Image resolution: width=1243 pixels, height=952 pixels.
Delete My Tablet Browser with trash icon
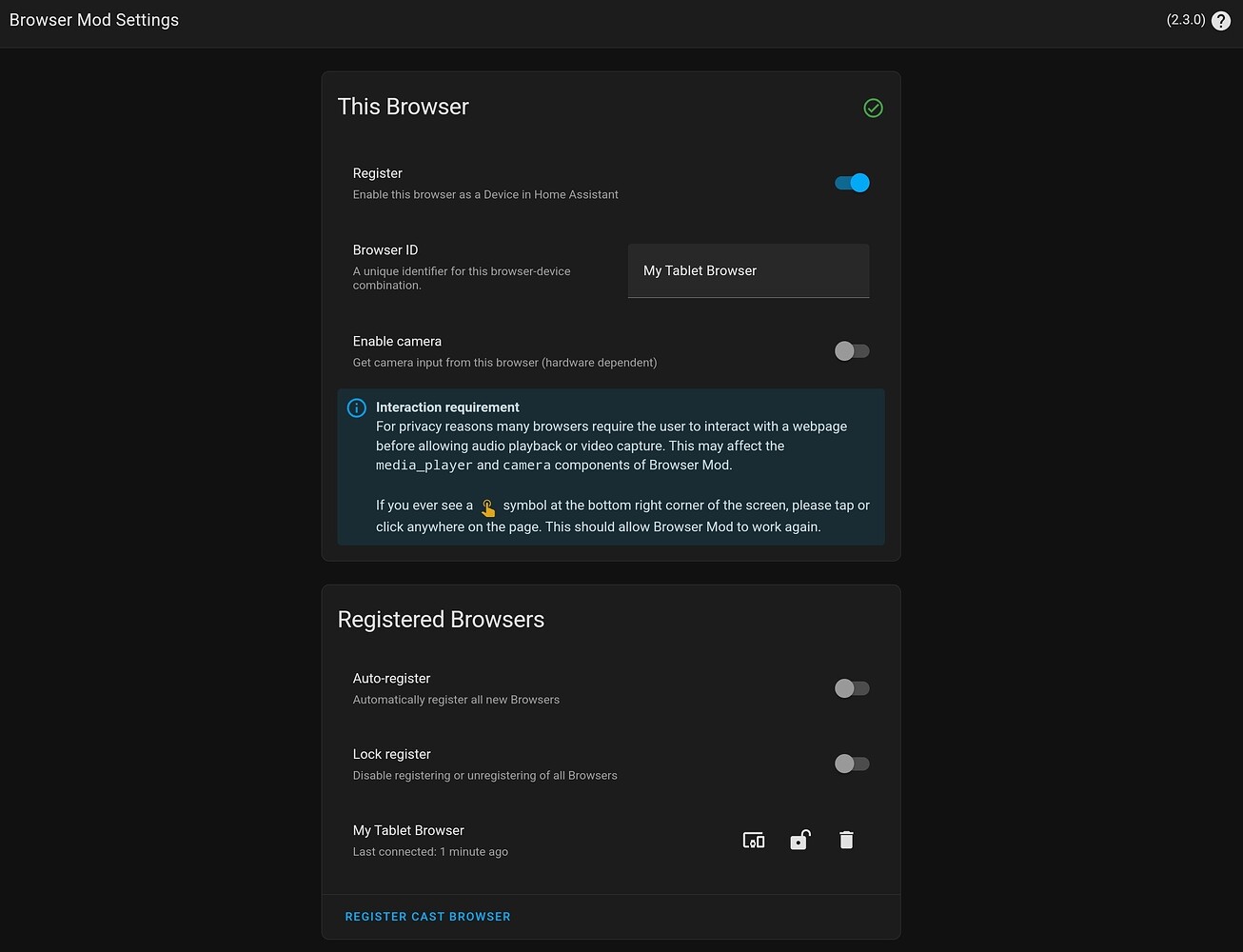846,840
